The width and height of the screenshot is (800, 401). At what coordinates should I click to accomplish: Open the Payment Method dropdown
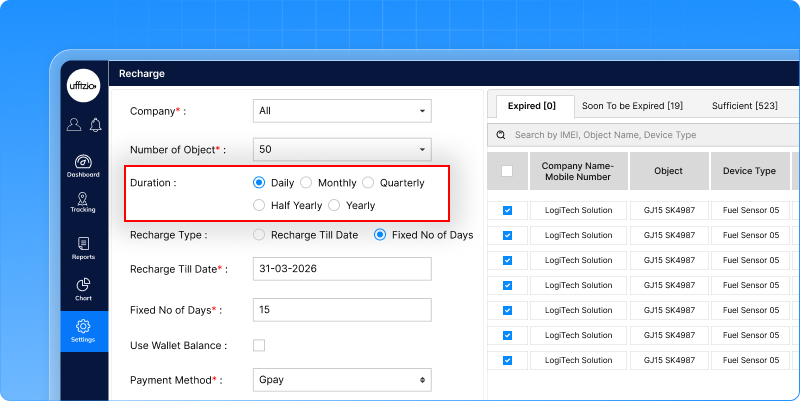(x=342, y=380)
